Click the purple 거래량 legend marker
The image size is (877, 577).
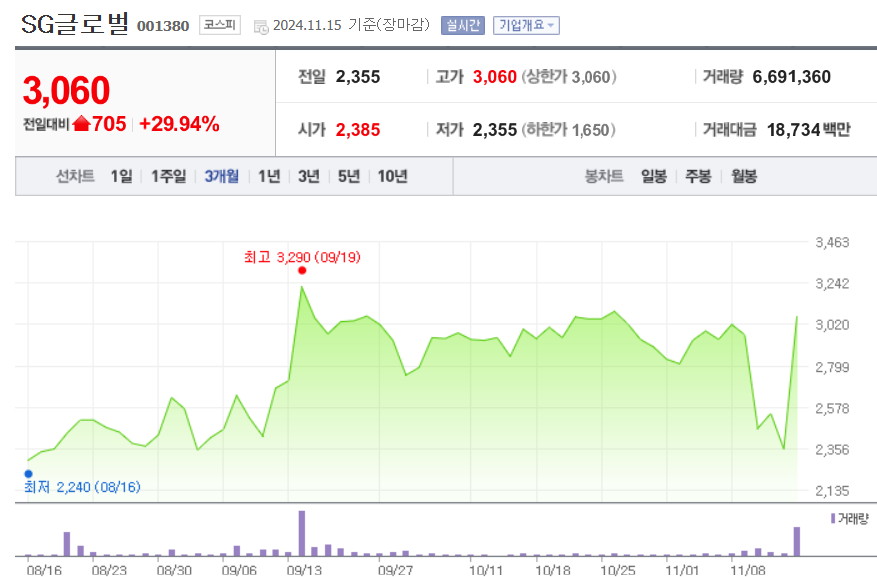click(x=833, y=518)
